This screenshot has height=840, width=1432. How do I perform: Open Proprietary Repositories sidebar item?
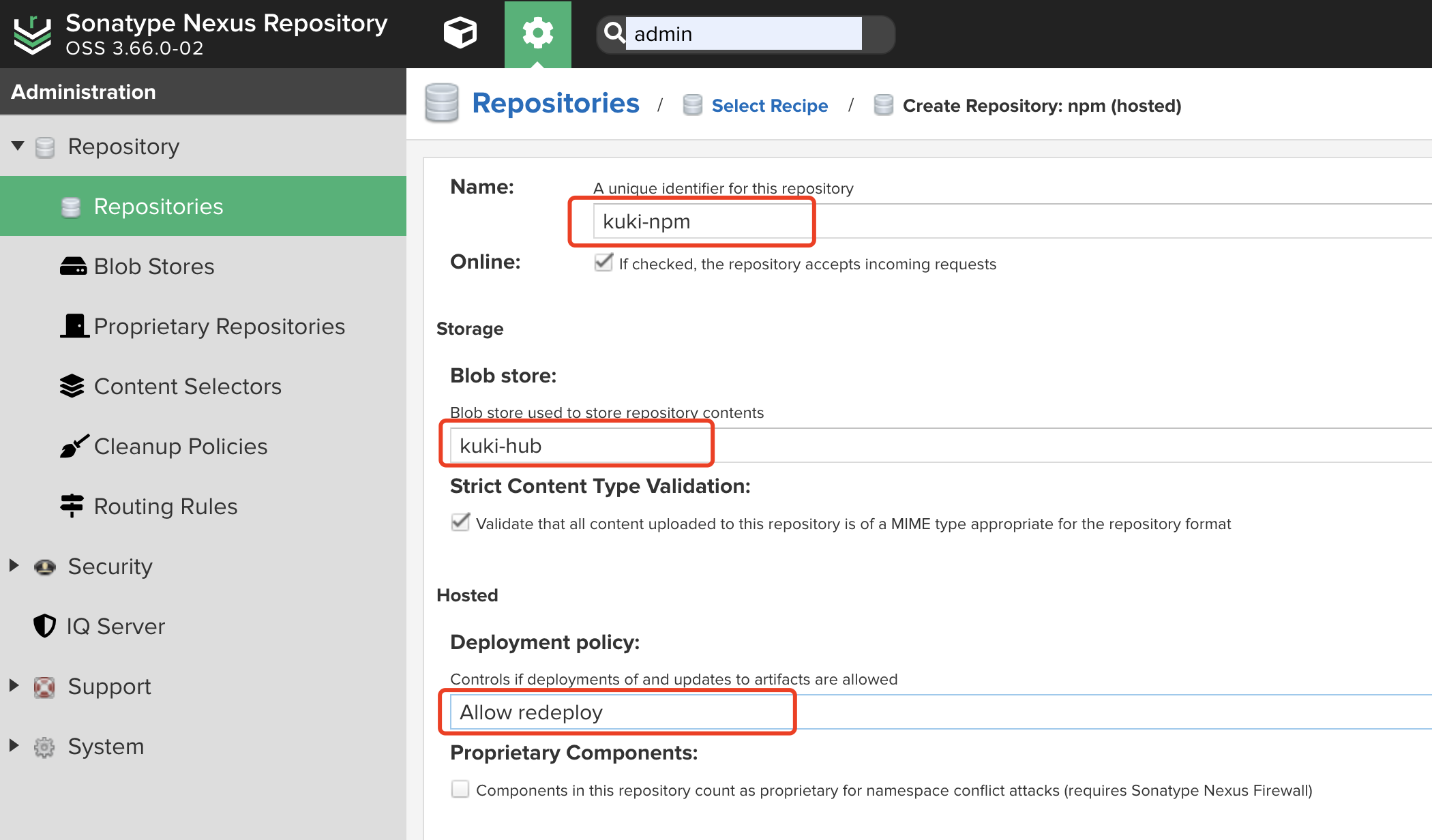pyautogui.click(x=219, y=327)
